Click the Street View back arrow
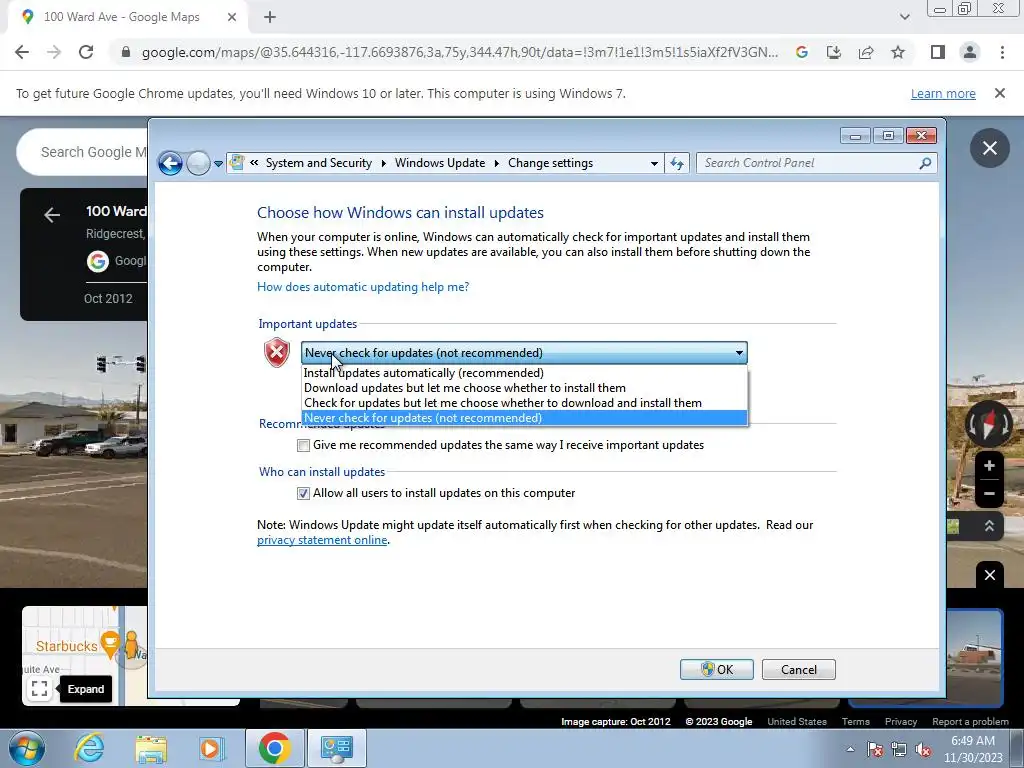Screen dimensions: 1024x768 [x=52, y=215]
